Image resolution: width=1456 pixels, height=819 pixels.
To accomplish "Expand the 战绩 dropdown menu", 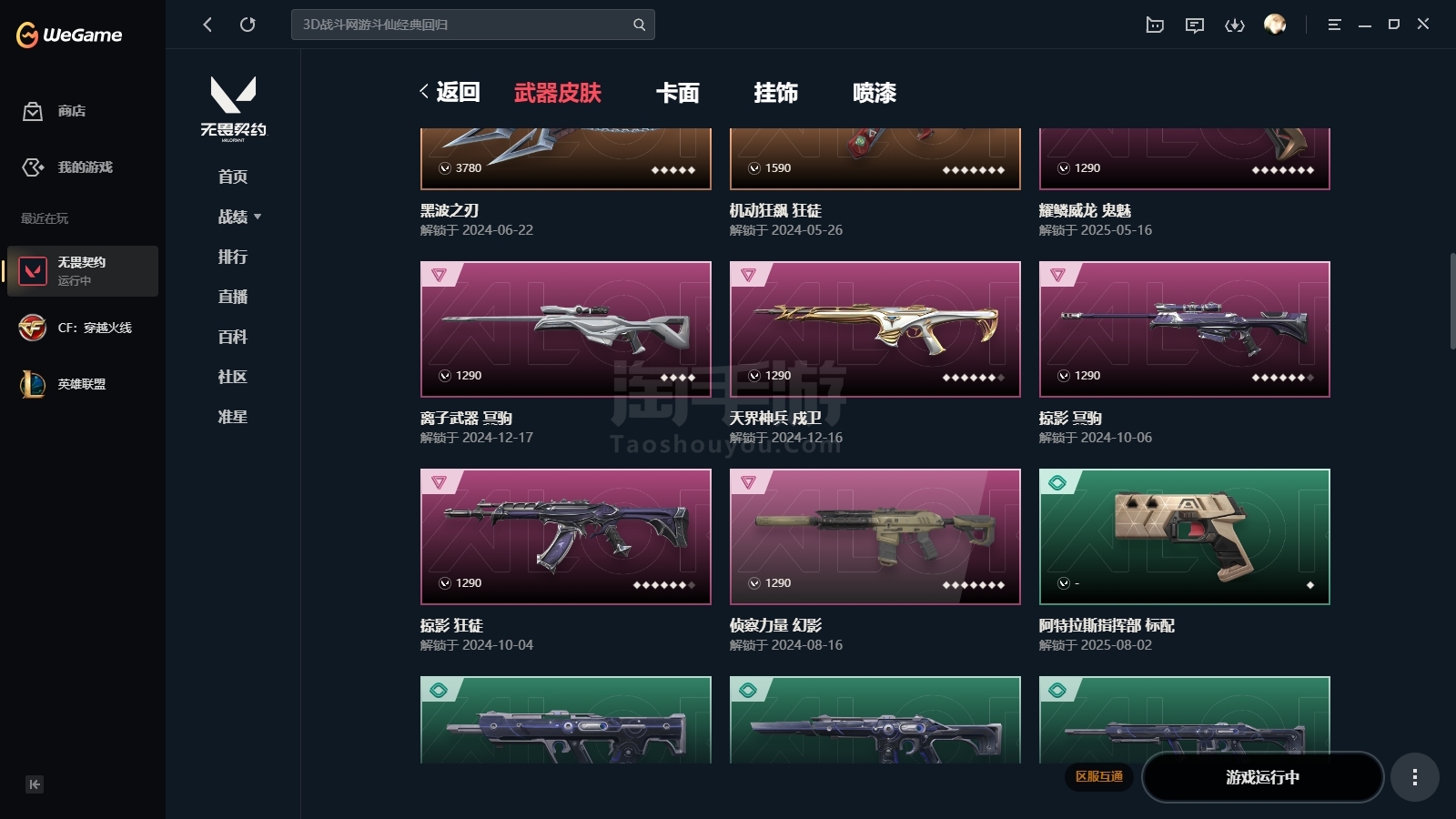I will click(x=239, y=217).
